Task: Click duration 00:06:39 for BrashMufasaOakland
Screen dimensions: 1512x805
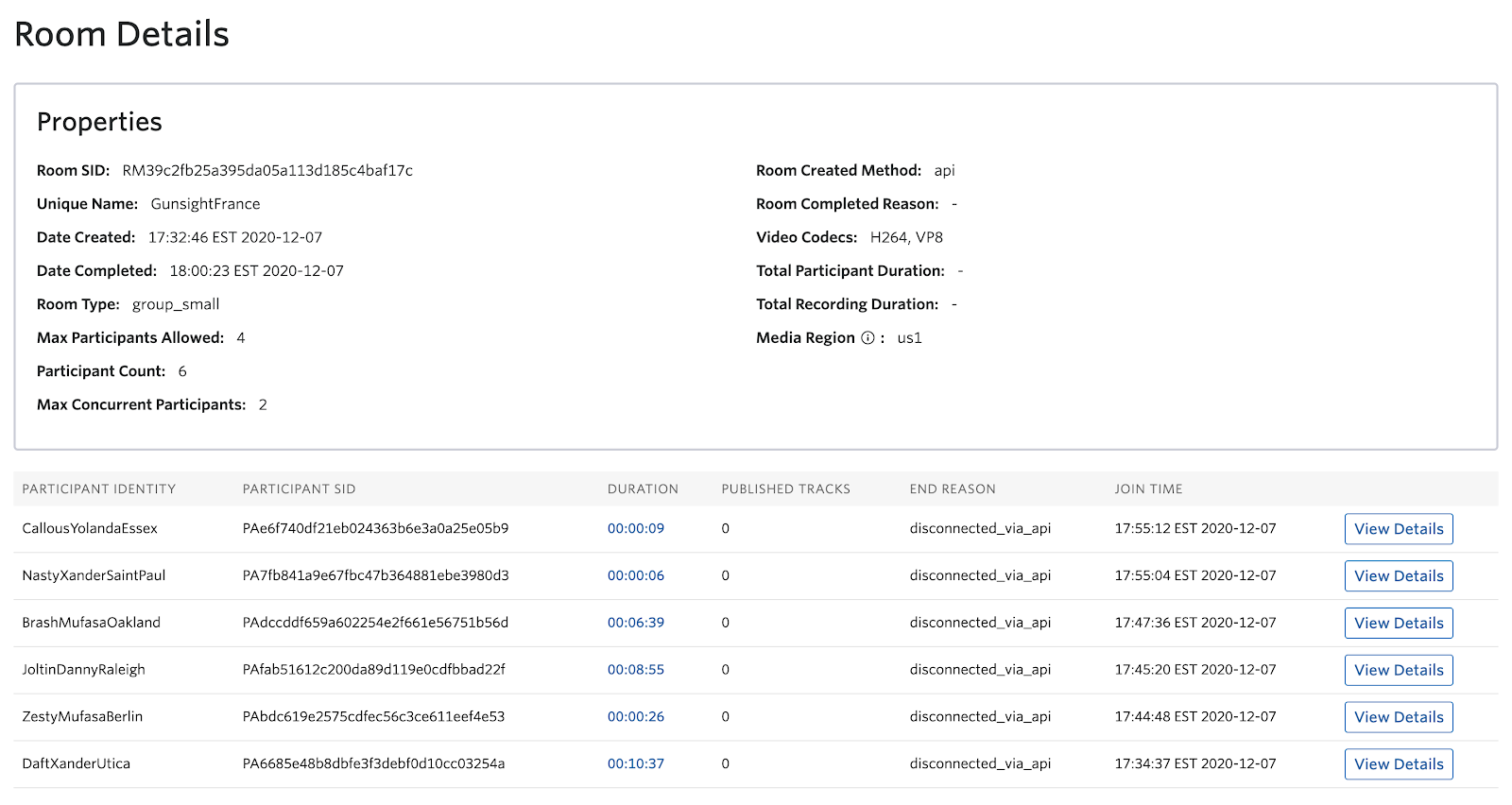Action: (x=636, y=623)
